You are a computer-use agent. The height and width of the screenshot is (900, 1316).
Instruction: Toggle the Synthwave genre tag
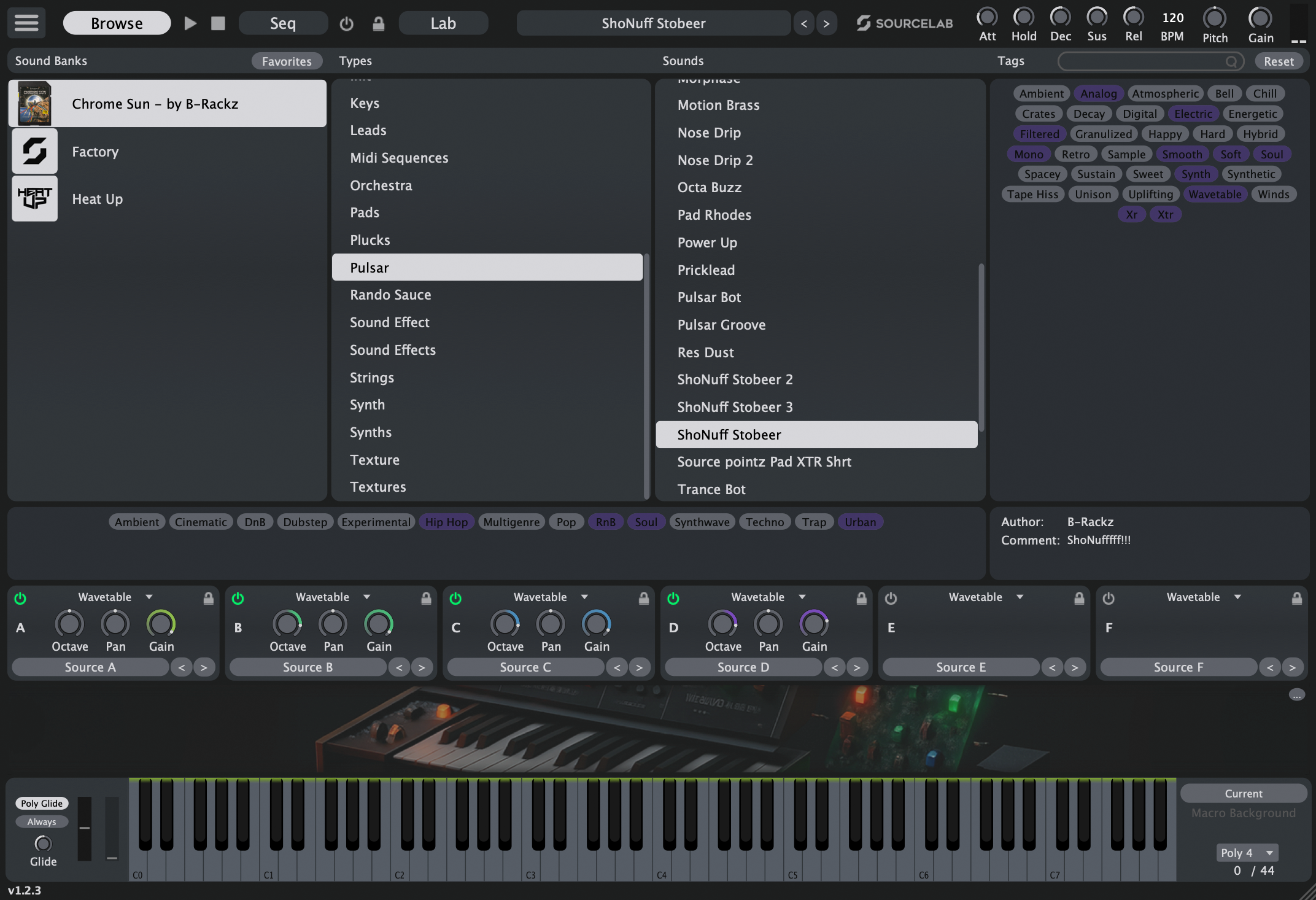coord(702,522)
